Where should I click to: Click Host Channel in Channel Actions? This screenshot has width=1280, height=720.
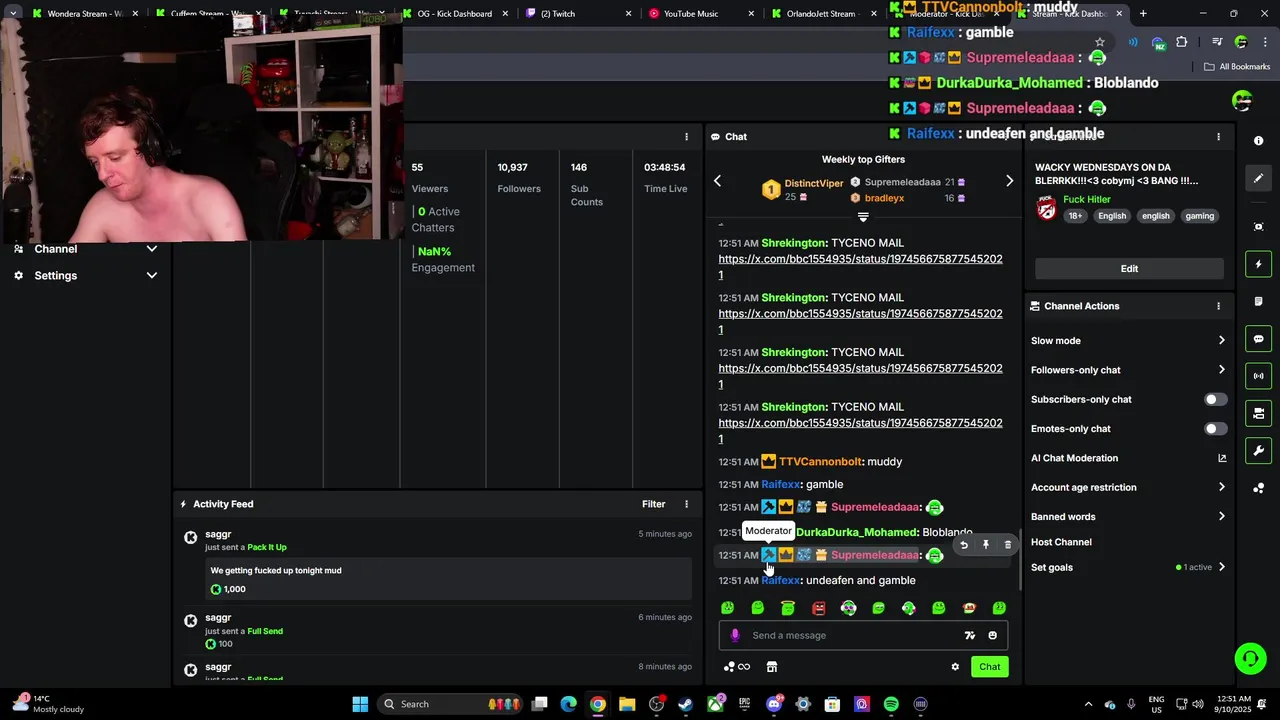click(x=1061, y=542)
